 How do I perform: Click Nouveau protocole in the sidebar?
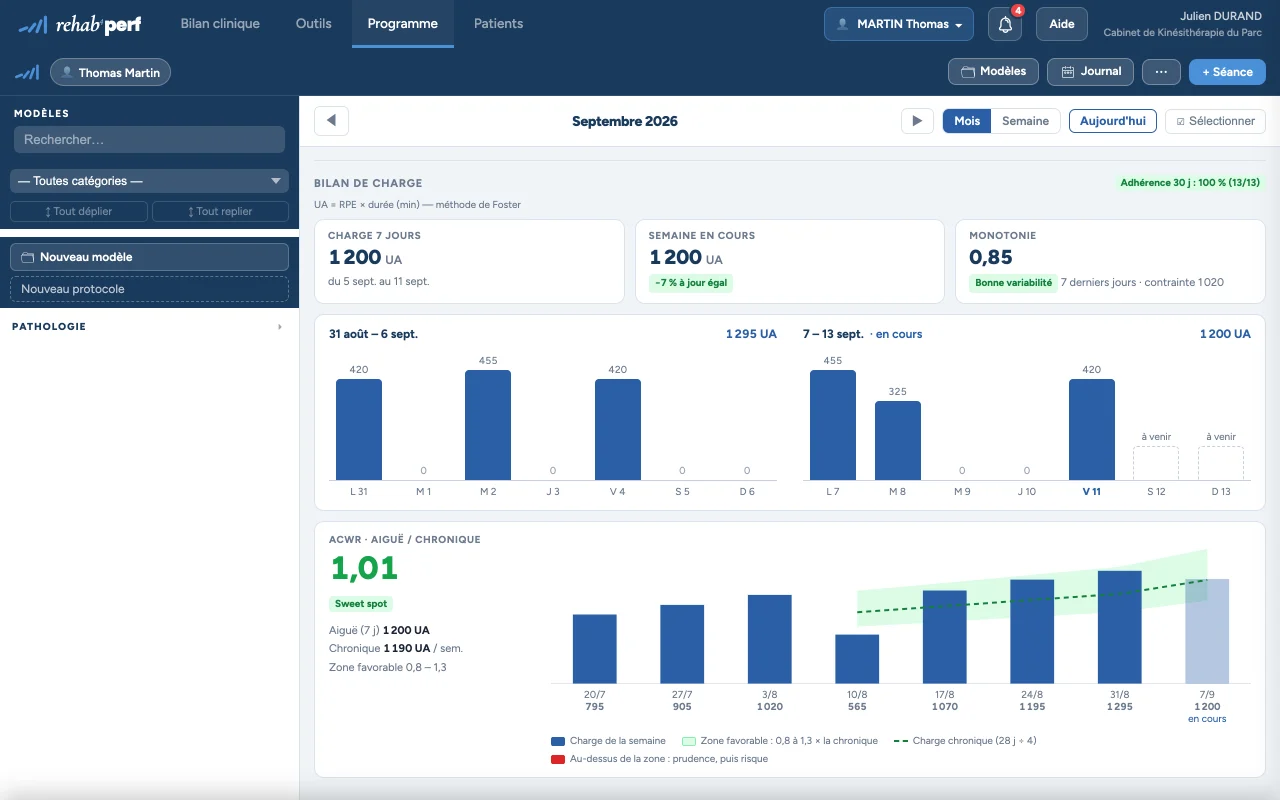pyautogui.click(x=149, y=289)
